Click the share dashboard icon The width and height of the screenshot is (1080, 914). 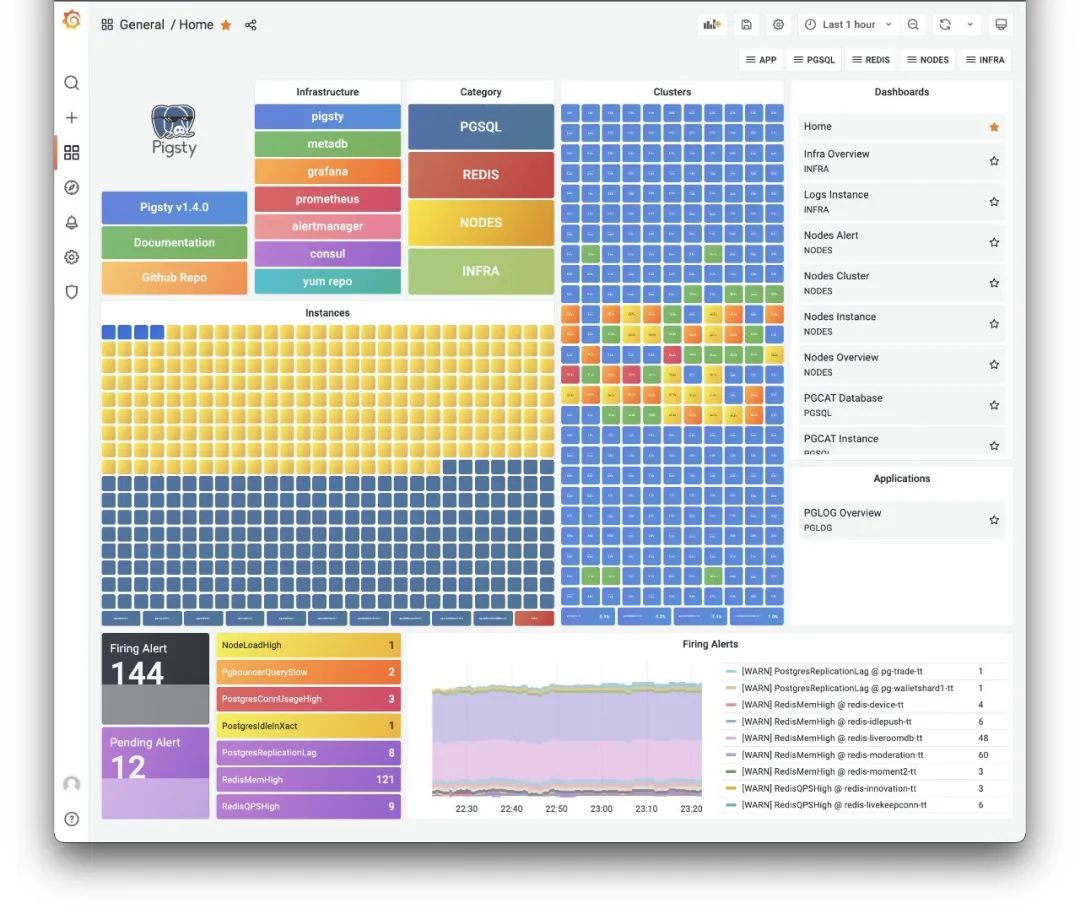(251, 25)
